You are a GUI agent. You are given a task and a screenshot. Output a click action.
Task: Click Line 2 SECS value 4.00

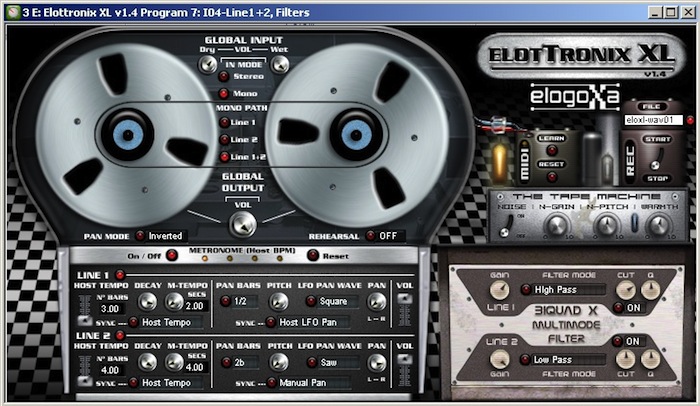(196, 367)
